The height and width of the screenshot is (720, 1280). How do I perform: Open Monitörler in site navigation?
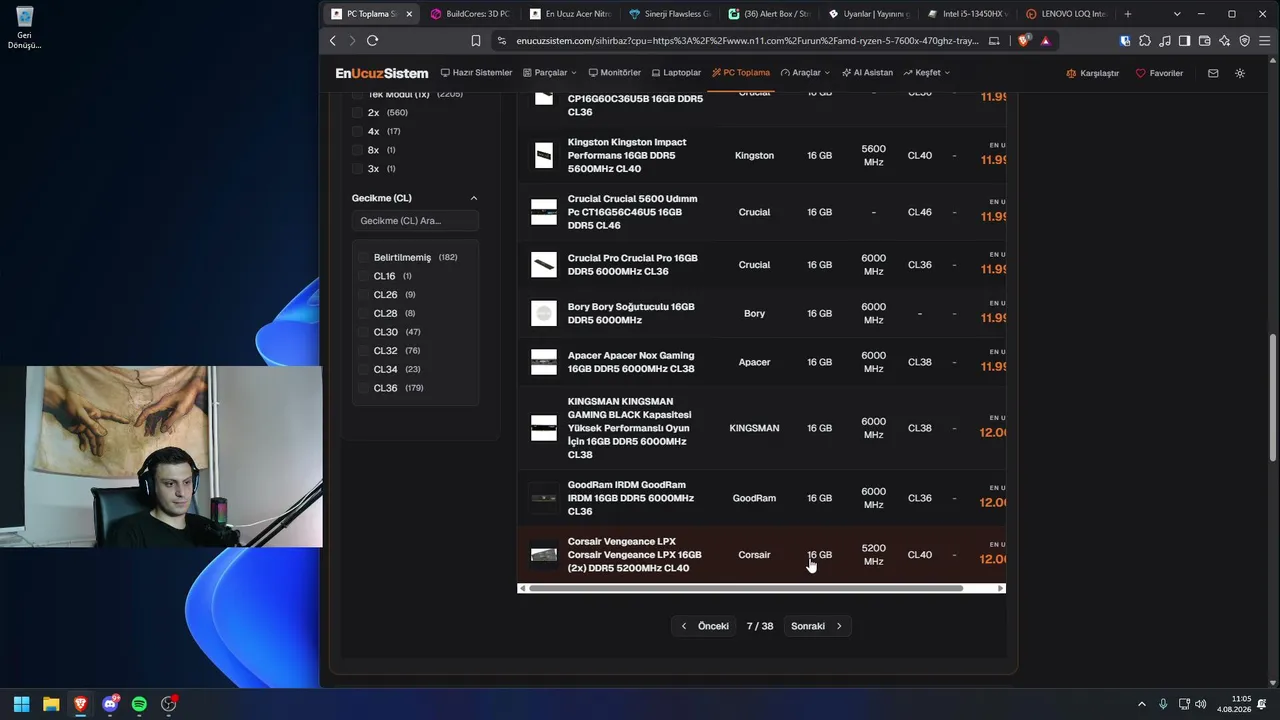[615, 73]
